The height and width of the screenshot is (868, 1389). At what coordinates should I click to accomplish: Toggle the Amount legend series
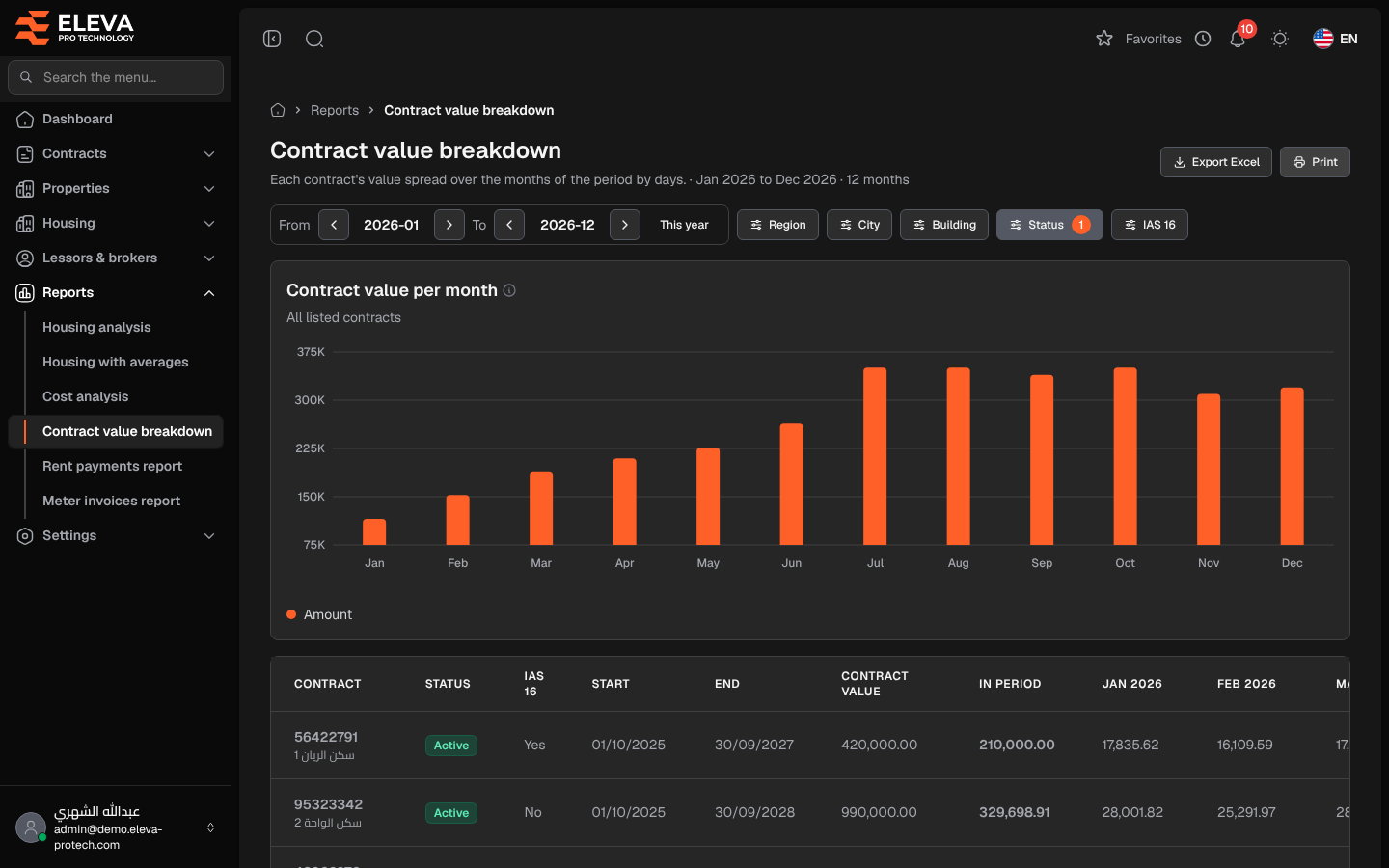pos(319,614)
